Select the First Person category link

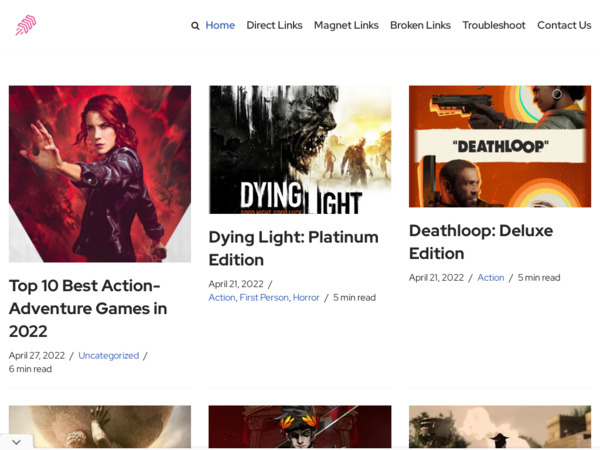pyautogui.click(x=264, y=297)
